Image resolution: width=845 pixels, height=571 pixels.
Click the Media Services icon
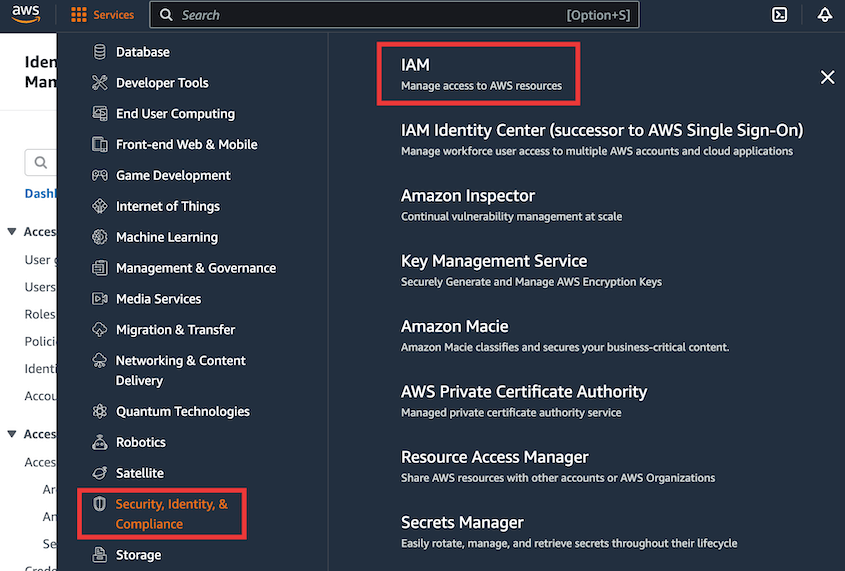[100, 299]
